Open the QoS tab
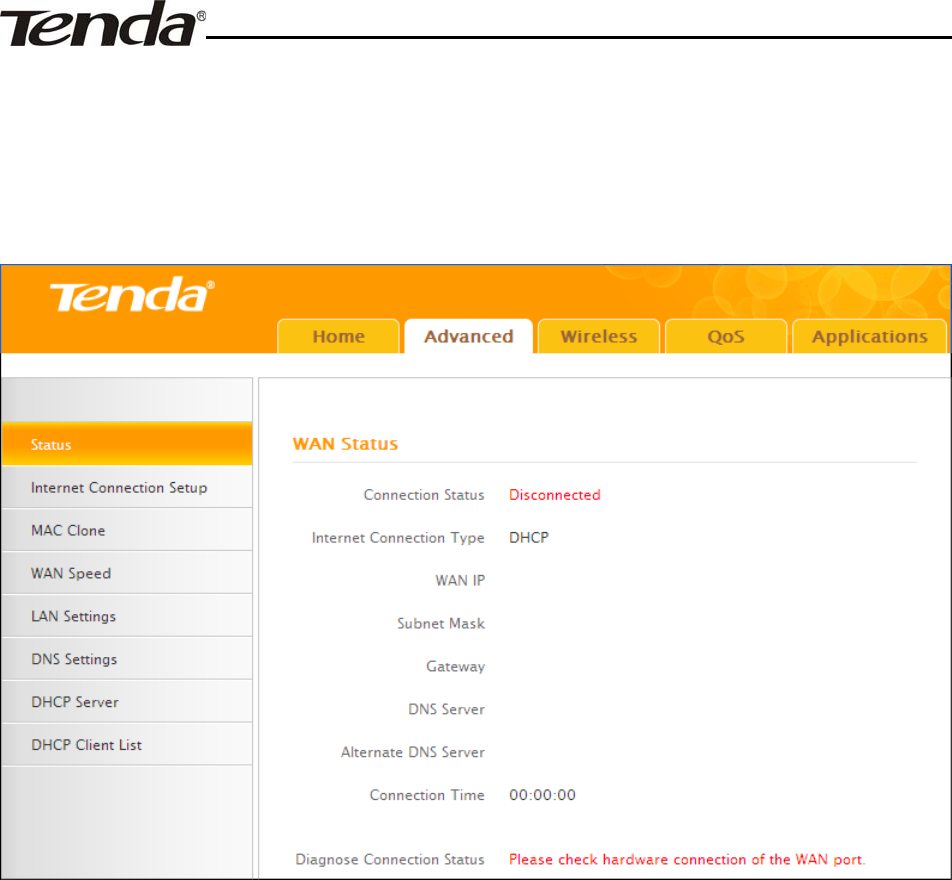Viewport: 952px width, 880px height. point(726,336)
